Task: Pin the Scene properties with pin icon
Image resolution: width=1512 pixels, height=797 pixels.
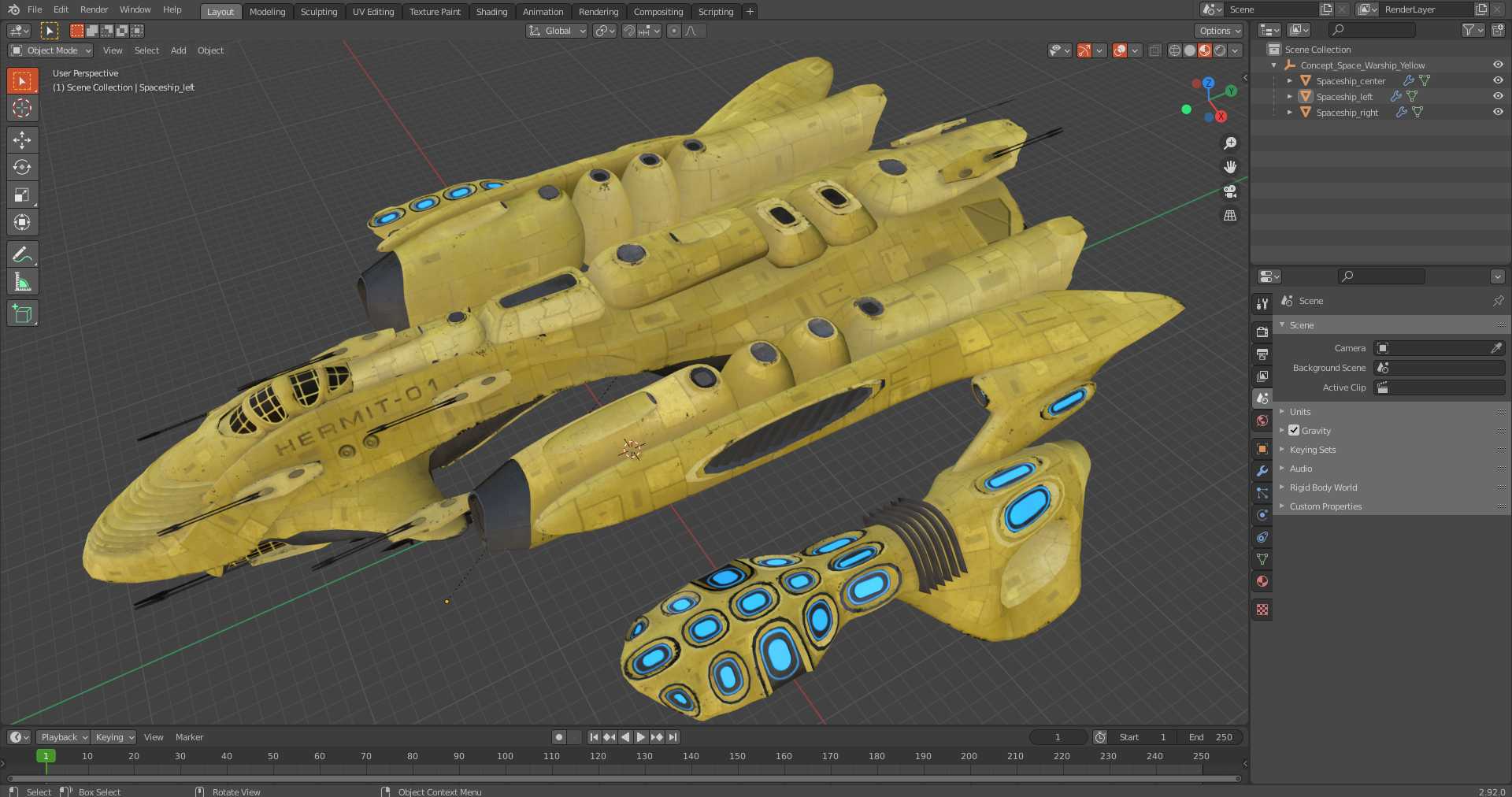Action: [1498, 301]
